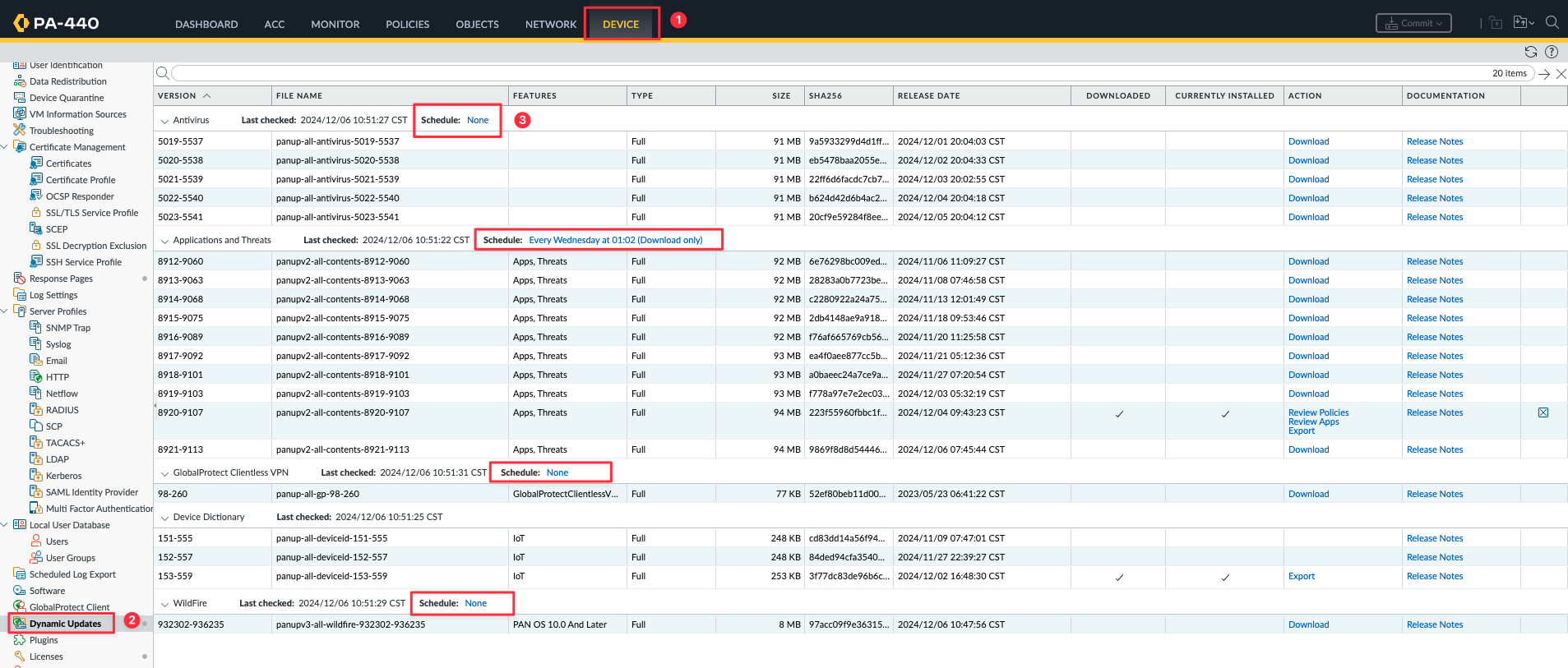
Task: Collapse the GlobalProtect Clientless VPN section
Action: point(164,473)
